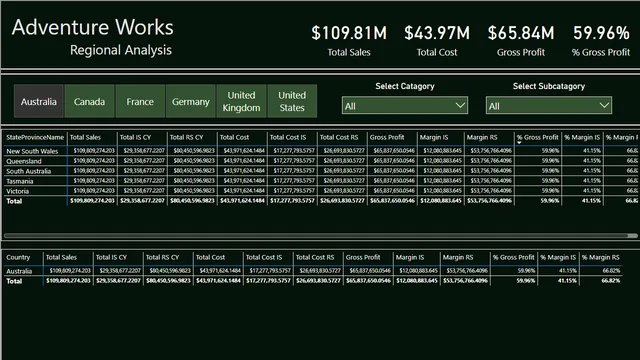
Task: Select the United Kingdom country filter
Action: point(241,101)
